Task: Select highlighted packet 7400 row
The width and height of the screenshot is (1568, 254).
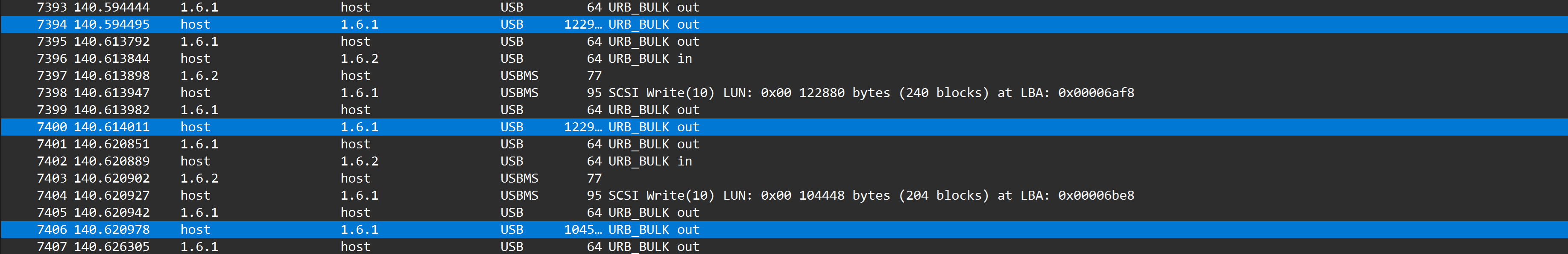Action: click(x=784, y=127)
